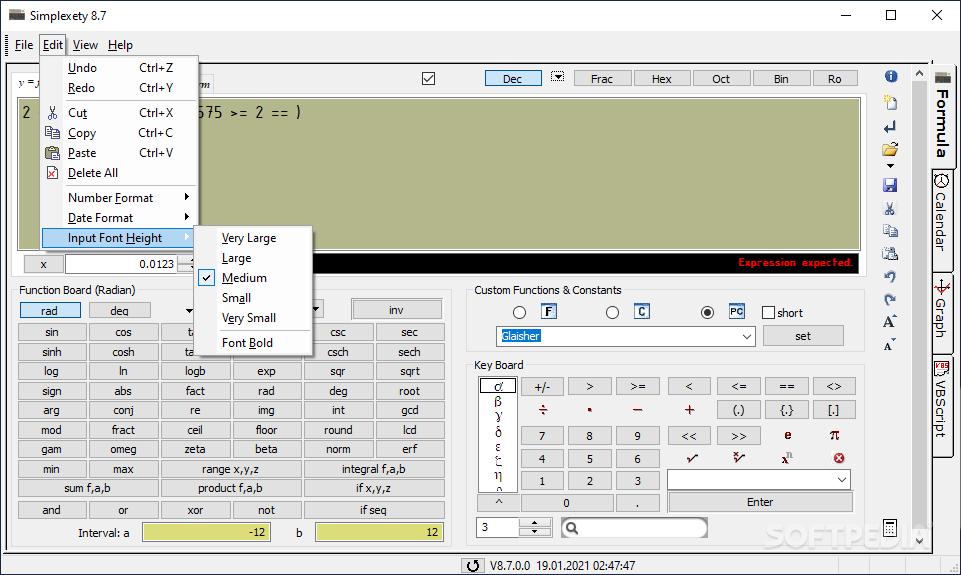Viewport: 961px width, 575px height.
Task: Convert display to Hex
Action: pyautogui.click(x=662, y=78)
